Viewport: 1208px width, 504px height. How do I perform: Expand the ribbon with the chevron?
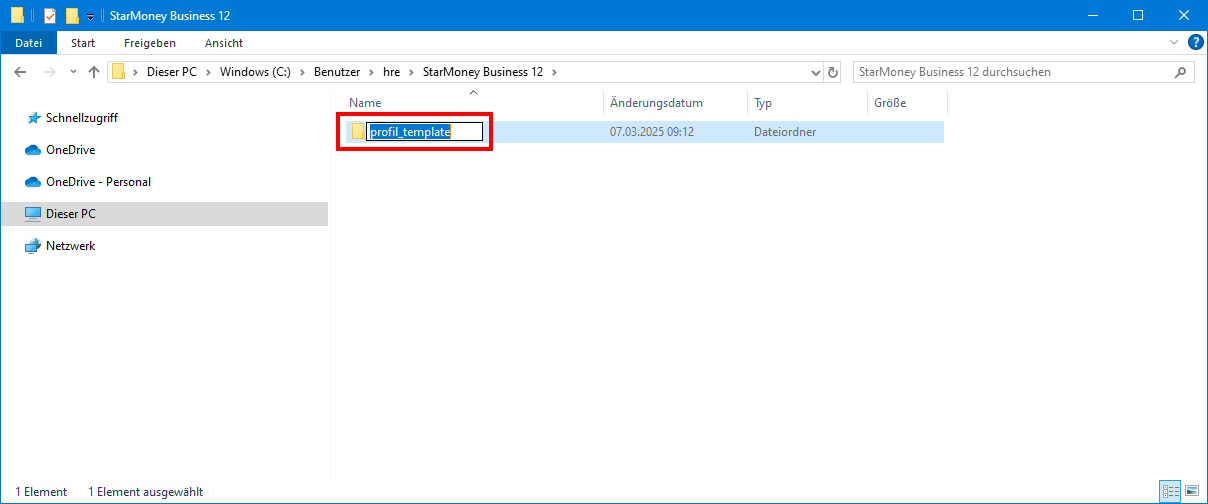(x=1174, y=43)
